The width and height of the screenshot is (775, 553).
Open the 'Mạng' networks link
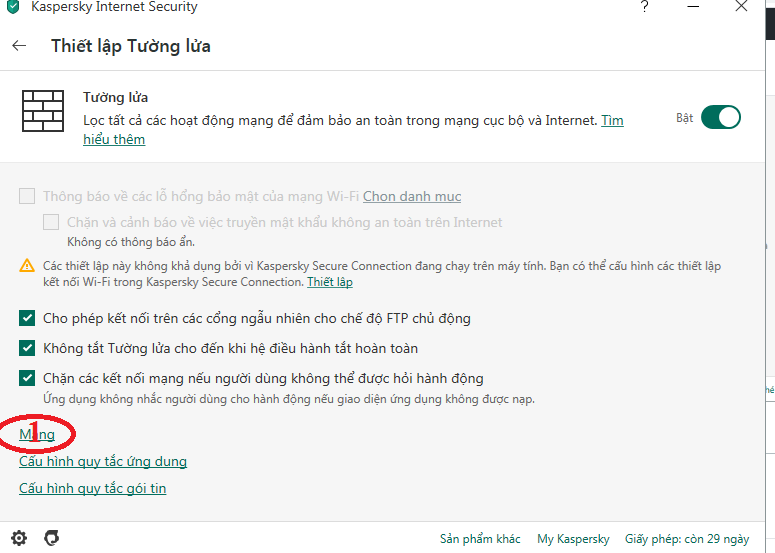(37, 434)
